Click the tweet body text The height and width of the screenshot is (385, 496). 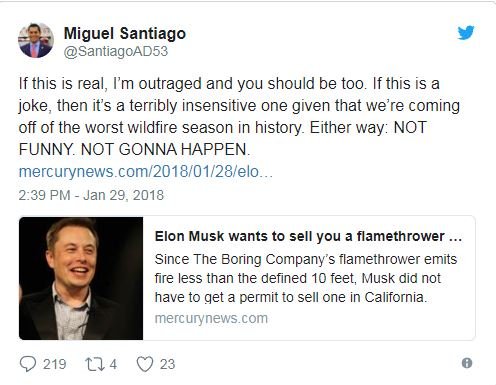pyautogui.click(x=239, y=116)
